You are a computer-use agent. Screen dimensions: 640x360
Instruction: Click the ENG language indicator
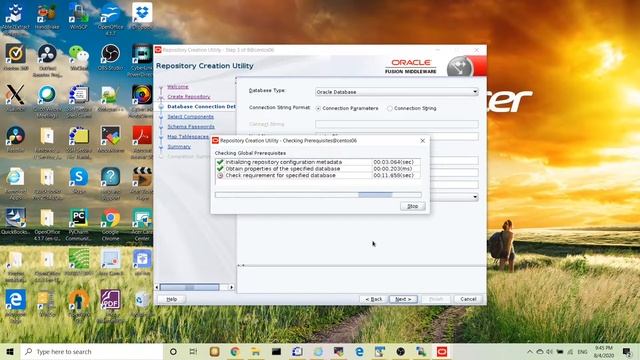[x=582, y=351]
